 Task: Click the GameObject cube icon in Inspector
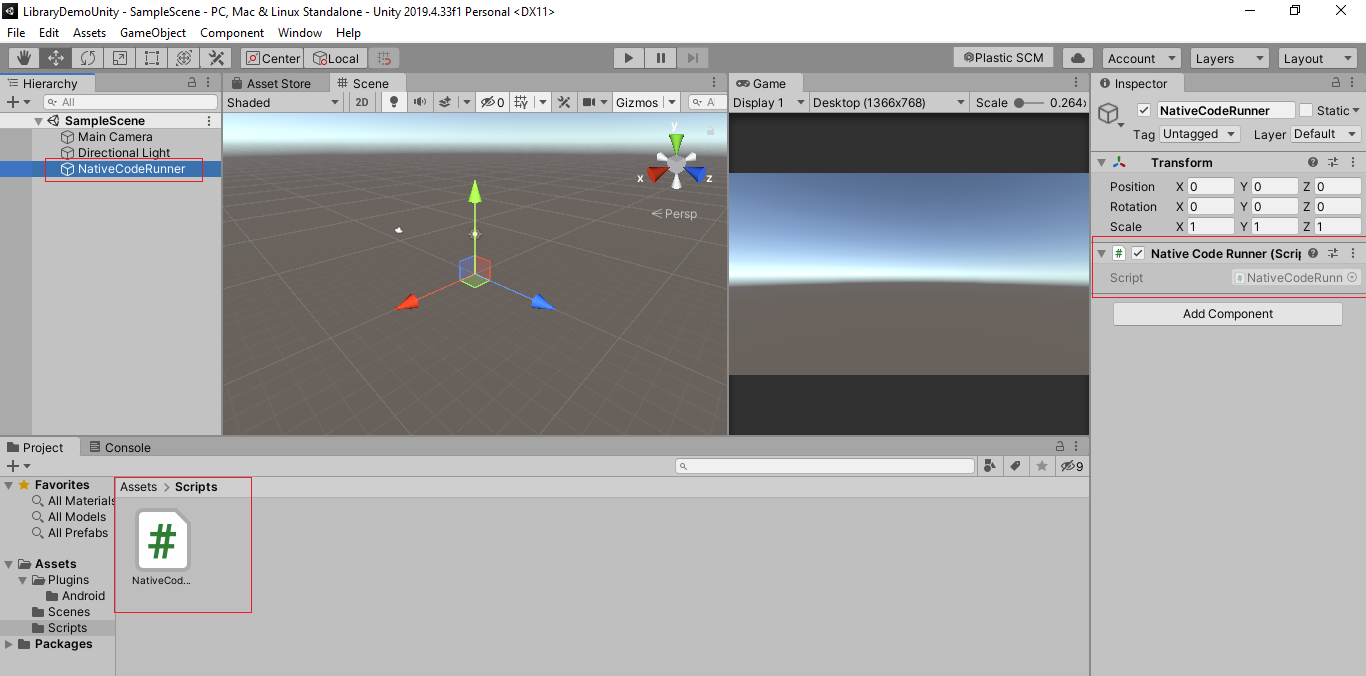click(x=1108, y=113)
